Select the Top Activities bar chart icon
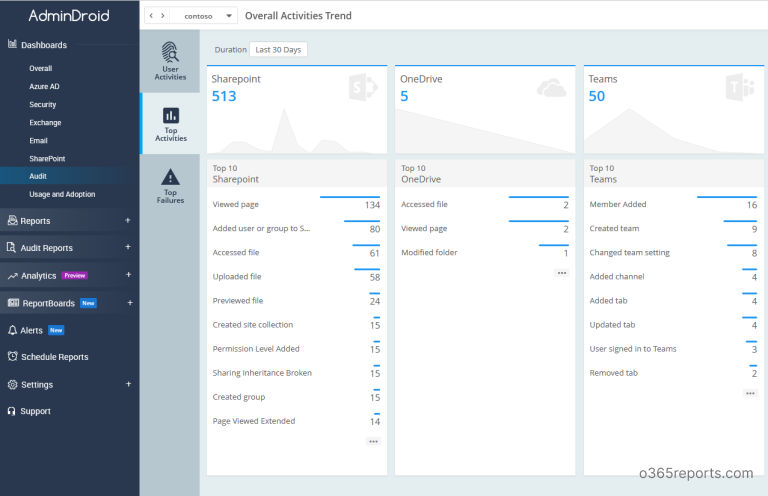Viewport: 768px width, 496px height. pyautogui.click(x=170, y=116)
